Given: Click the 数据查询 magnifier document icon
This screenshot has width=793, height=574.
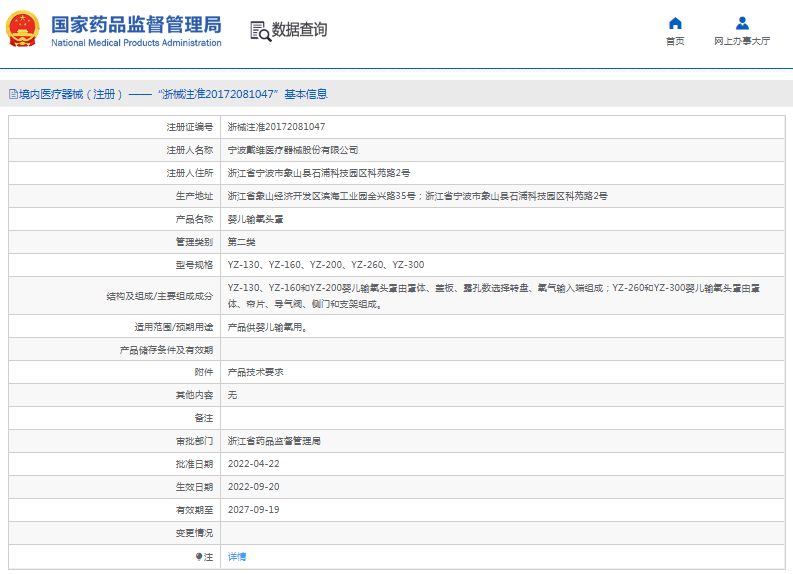Looking at the screenshot, I should 260,30.
